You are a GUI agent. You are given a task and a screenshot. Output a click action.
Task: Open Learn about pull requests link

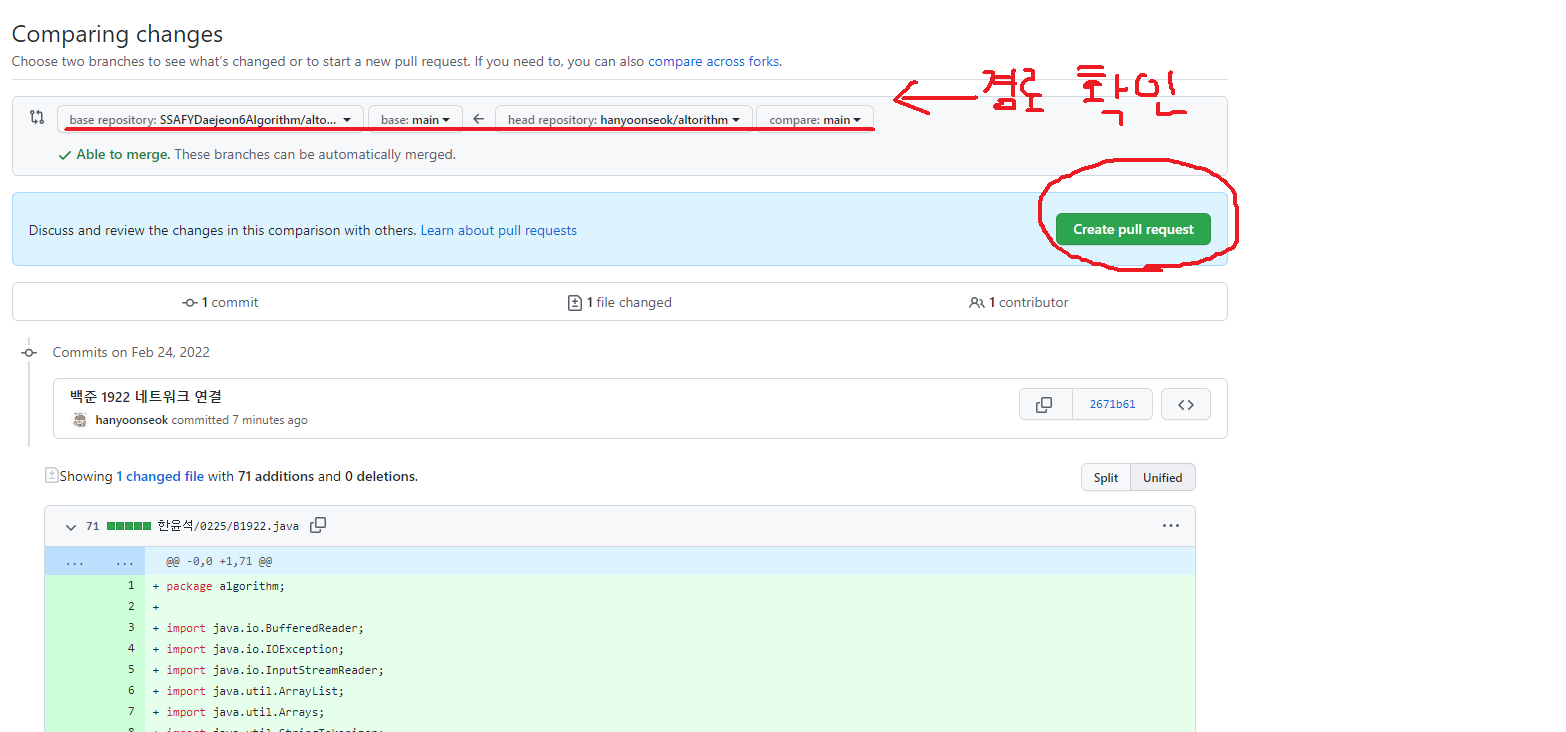click(x=498, y=230)
